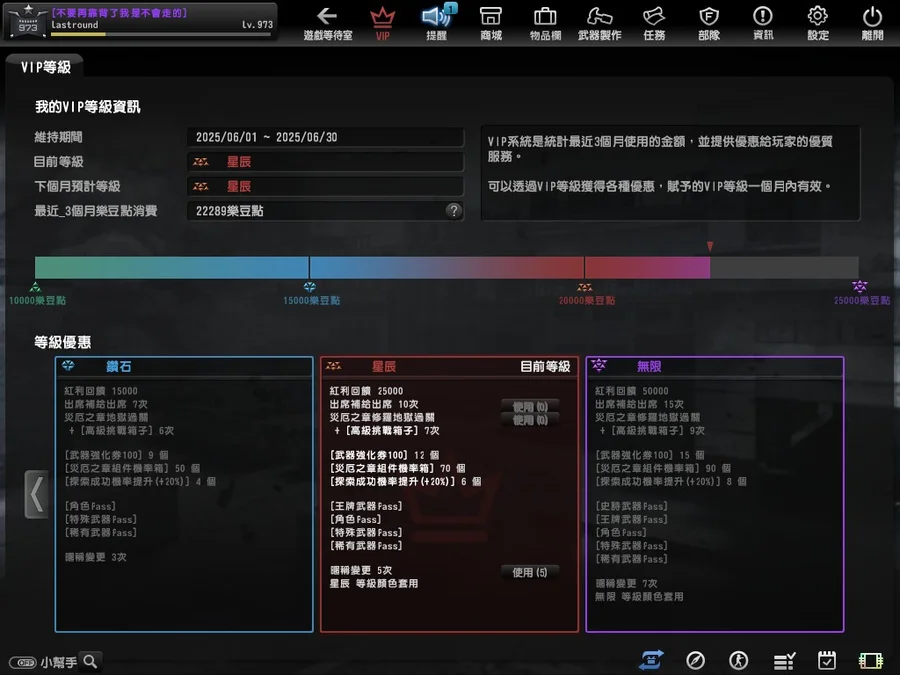Screen dimensions: 900x675
Task: Click 無限 等級顏色套用 text
Action: pos(639,596)
